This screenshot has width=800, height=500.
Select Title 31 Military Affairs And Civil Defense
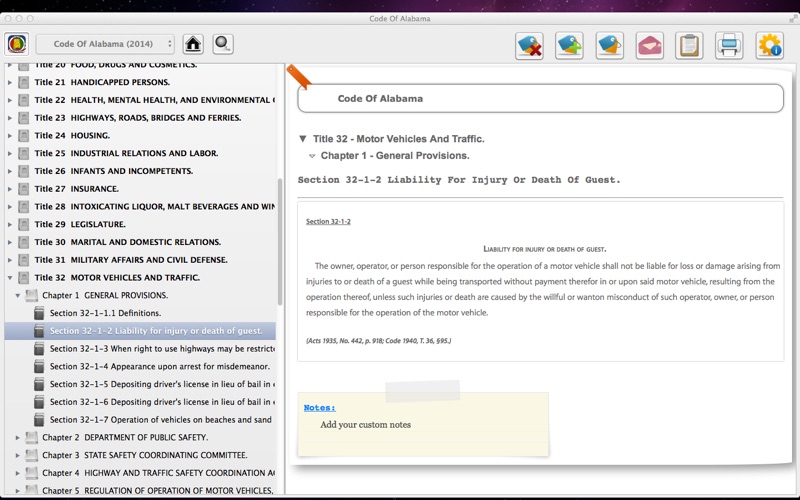point(140,260)
